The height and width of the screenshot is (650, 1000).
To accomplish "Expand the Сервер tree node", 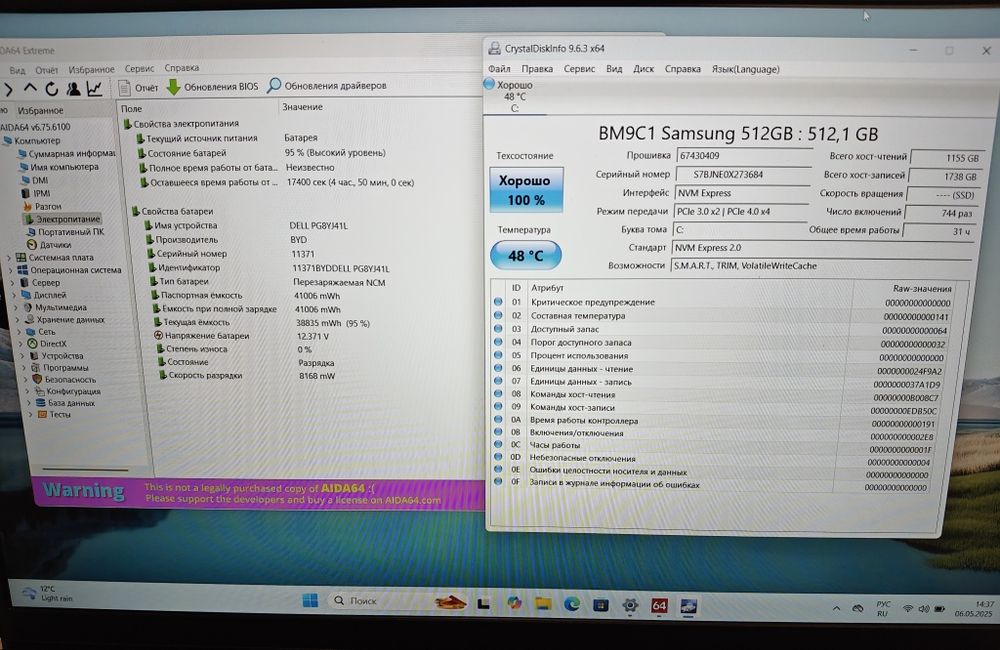I will pos(13,283).
